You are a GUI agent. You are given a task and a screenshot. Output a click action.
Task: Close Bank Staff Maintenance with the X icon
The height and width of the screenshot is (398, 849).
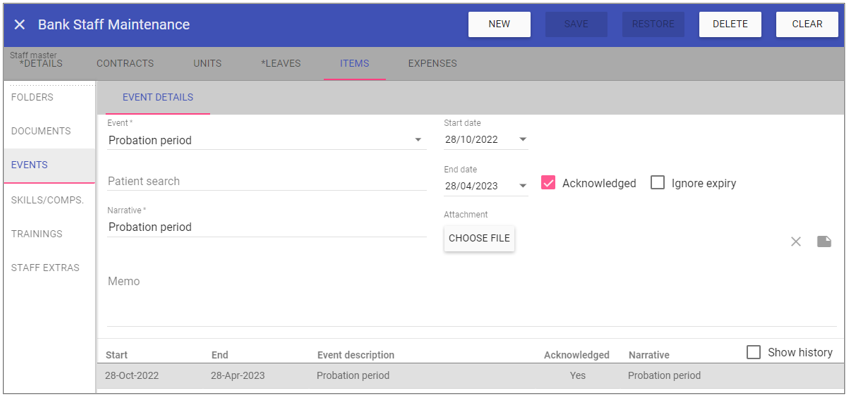[x=19, y=24]
